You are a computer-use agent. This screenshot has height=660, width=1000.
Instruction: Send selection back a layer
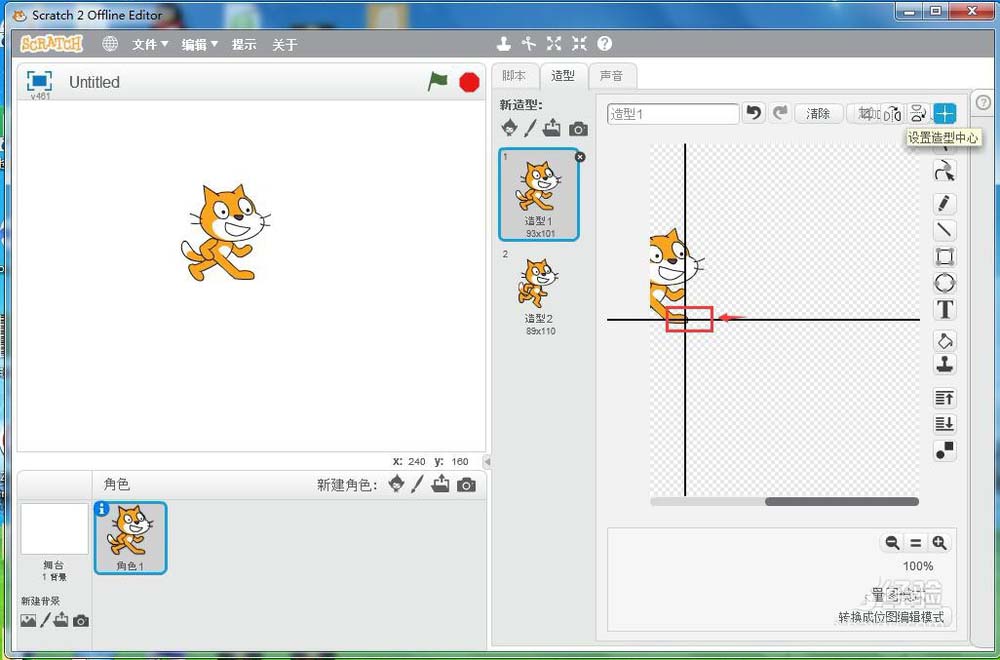[x=945, y=423]
